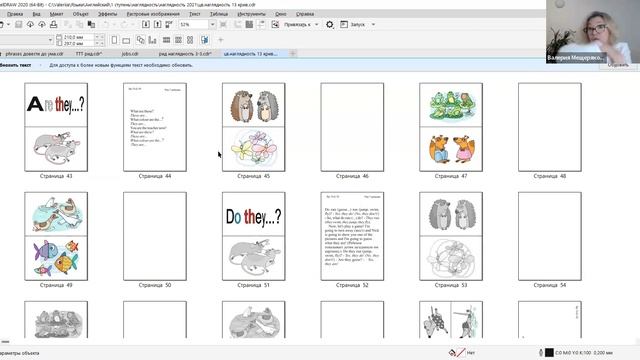
Task: Switch to phrases довести до ума.cdr tab
Action: pyautogui.click(x=35, y=53)
